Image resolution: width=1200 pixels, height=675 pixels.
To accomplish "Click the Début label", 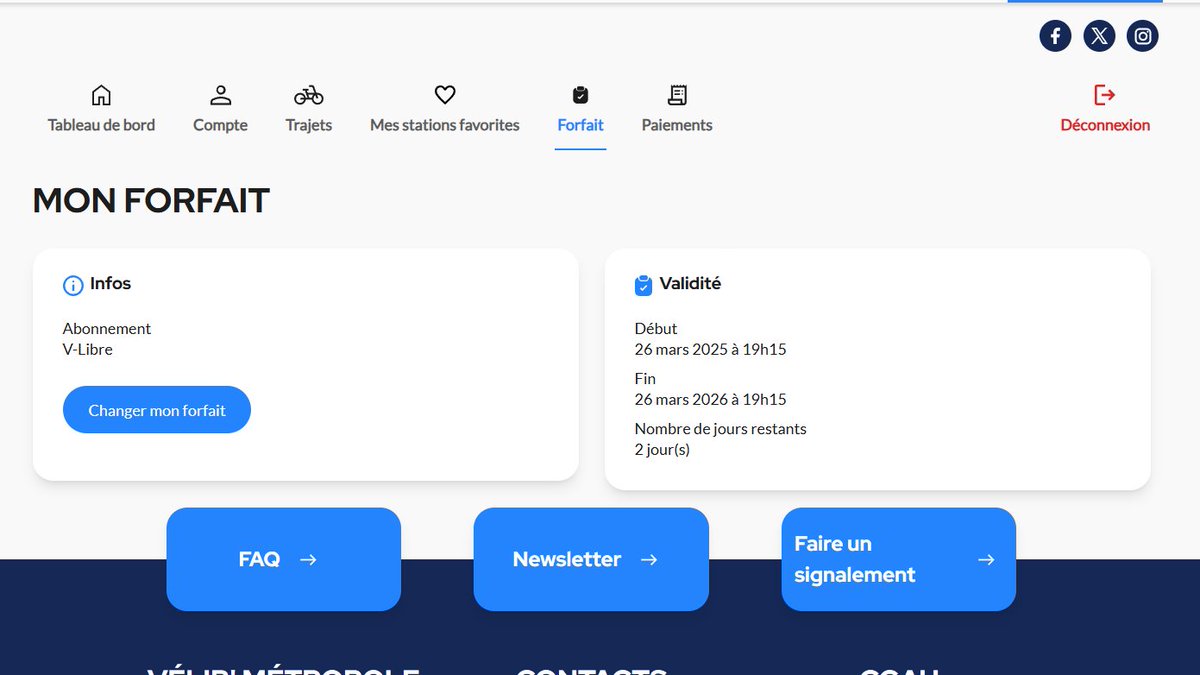I will (656, 328).
